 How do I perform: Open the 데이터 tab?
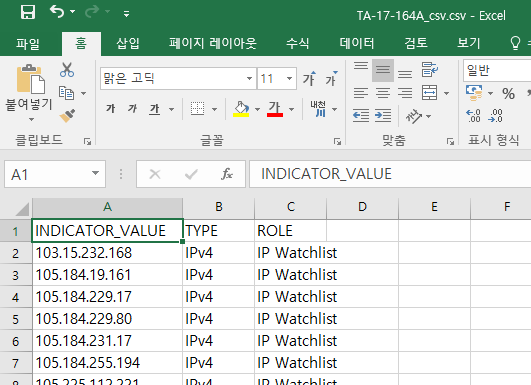(357, 44)
